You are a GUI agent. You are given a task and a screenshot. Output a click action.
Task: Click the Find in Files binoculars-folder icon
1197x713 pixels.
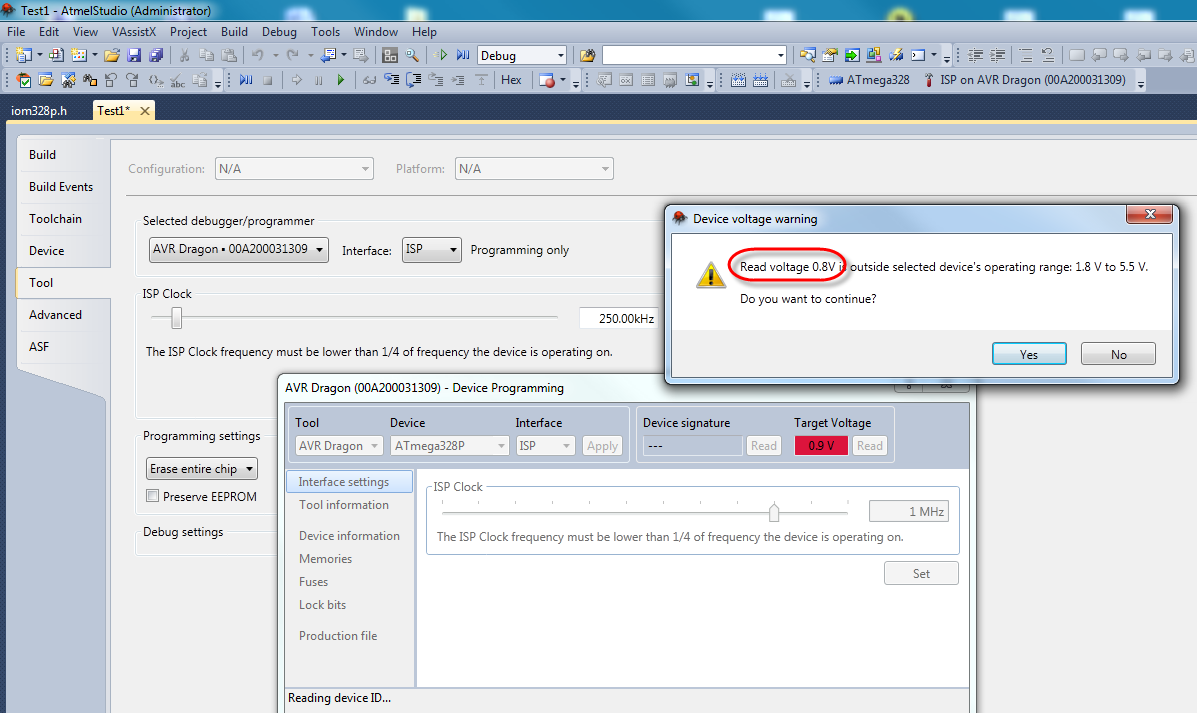pos(587,55)
